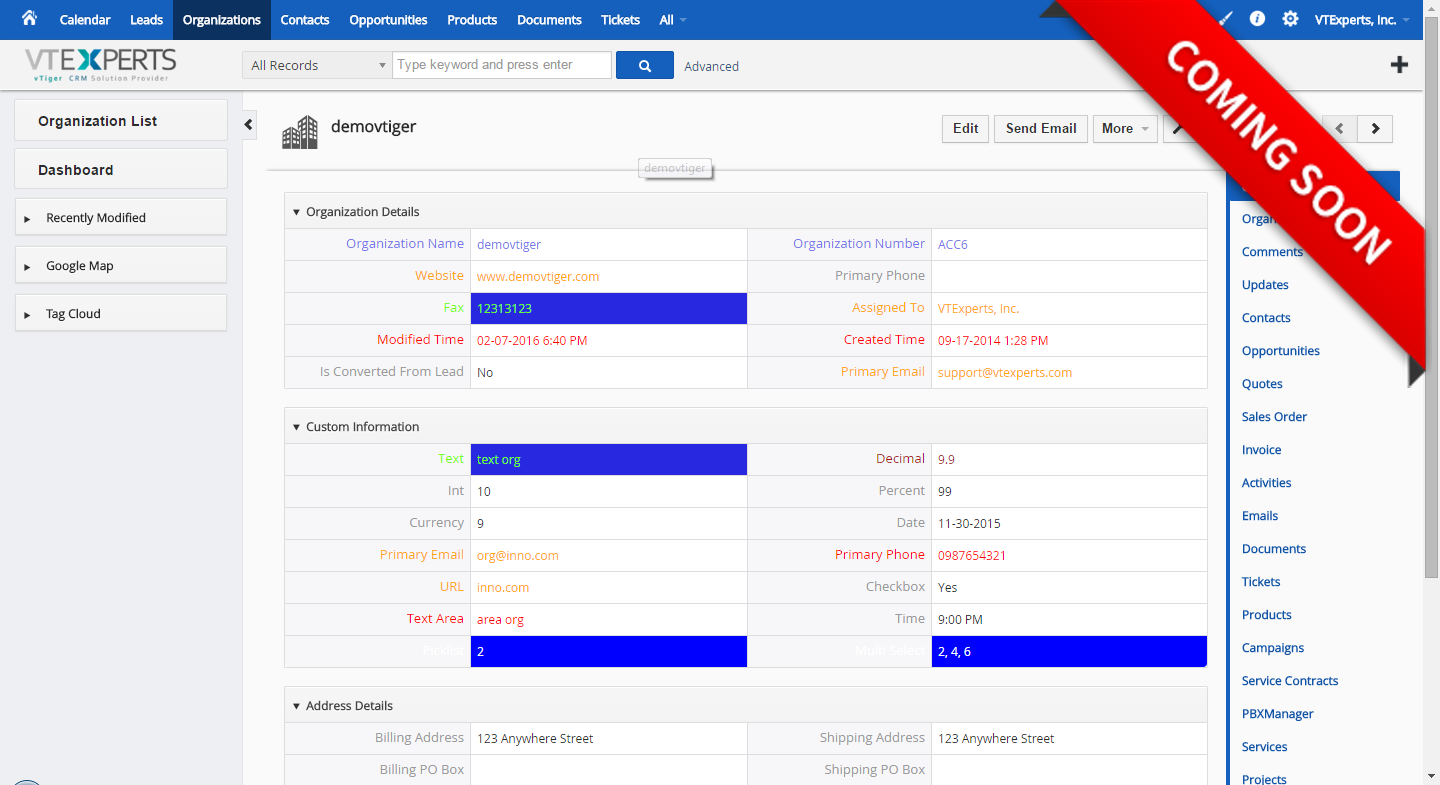Click the inno.com URL value
The width and height of the screenshot is (1440, 785).
(503, 587)
